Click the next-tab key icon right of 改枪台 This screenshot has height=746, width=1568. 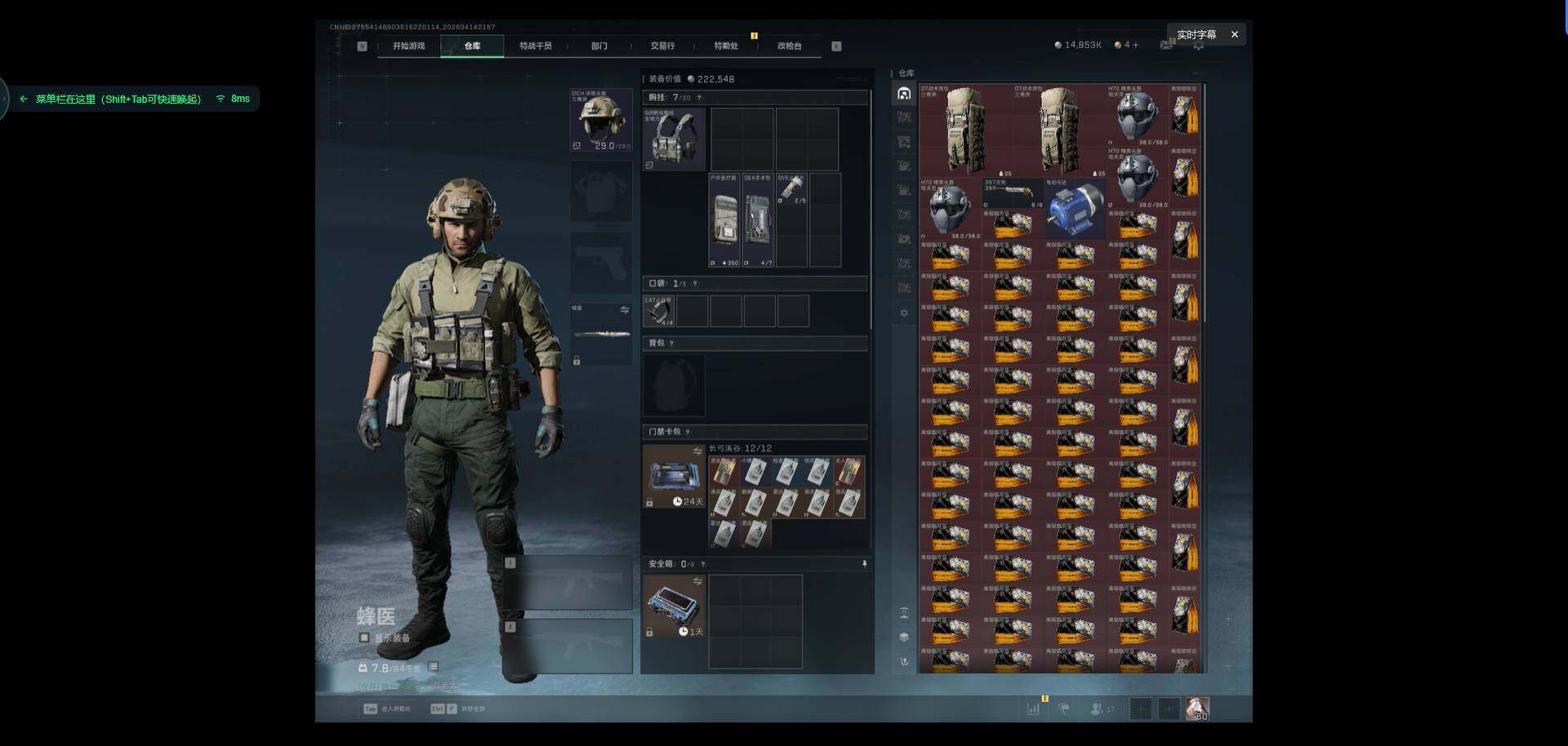click(836, 47)
